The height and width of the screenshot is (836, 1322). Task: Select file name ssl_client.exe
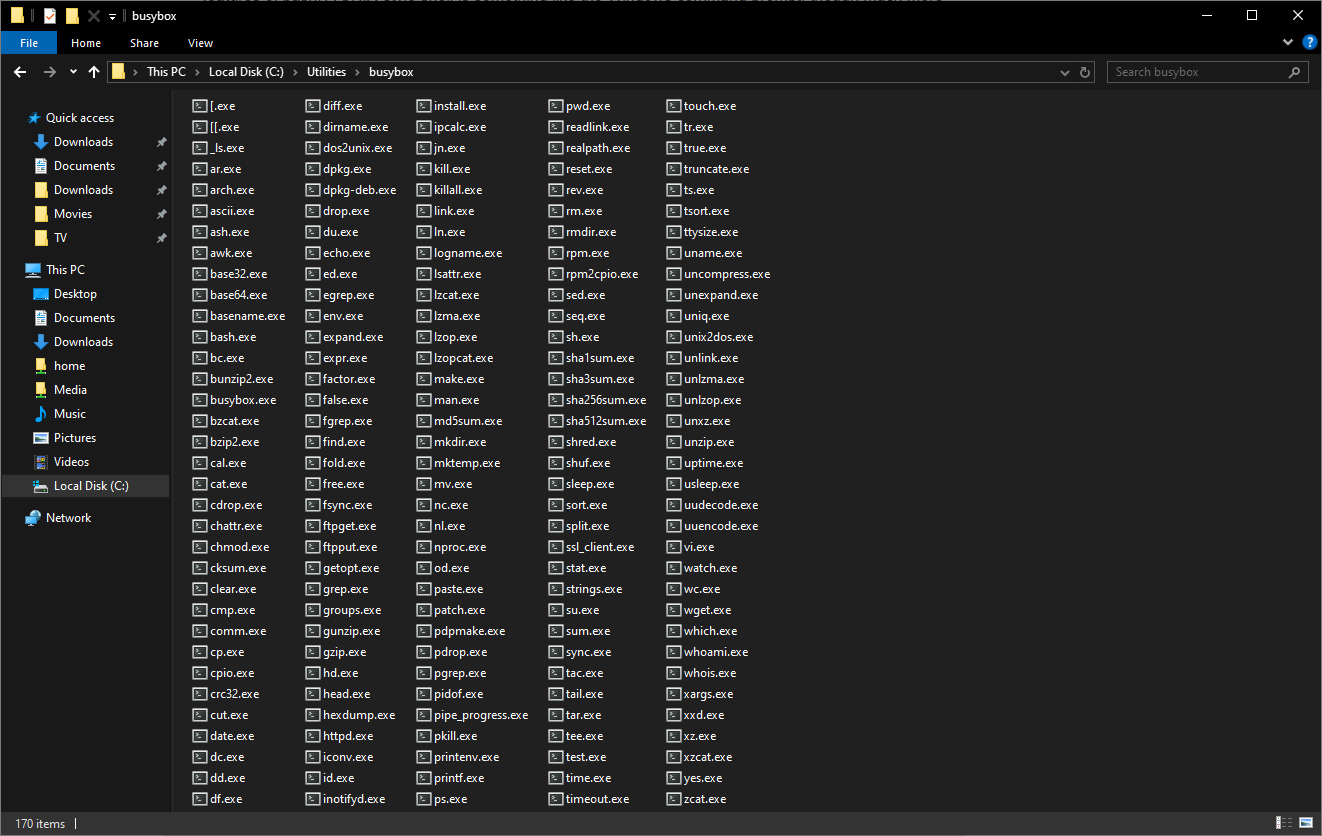tap(600, 547)
